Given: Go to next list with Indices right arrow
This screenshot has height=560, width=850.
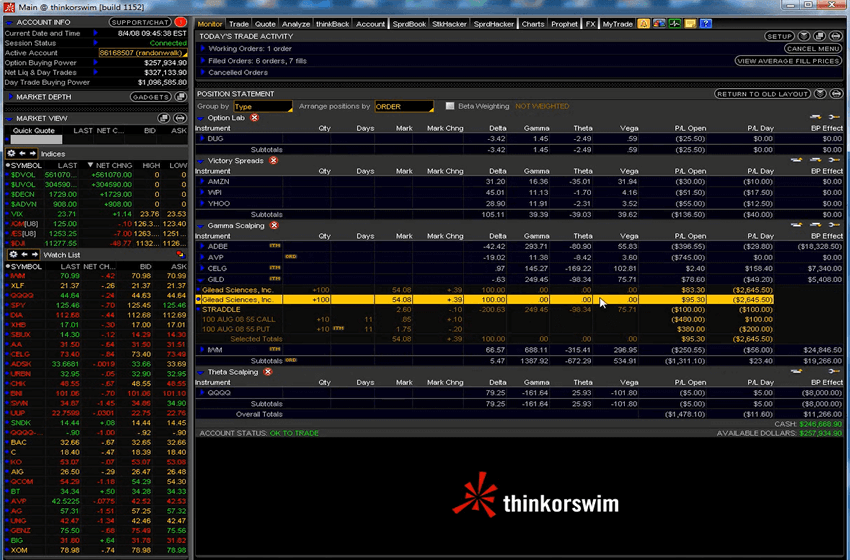Looking at the screenshot, I should pos(33,153).
